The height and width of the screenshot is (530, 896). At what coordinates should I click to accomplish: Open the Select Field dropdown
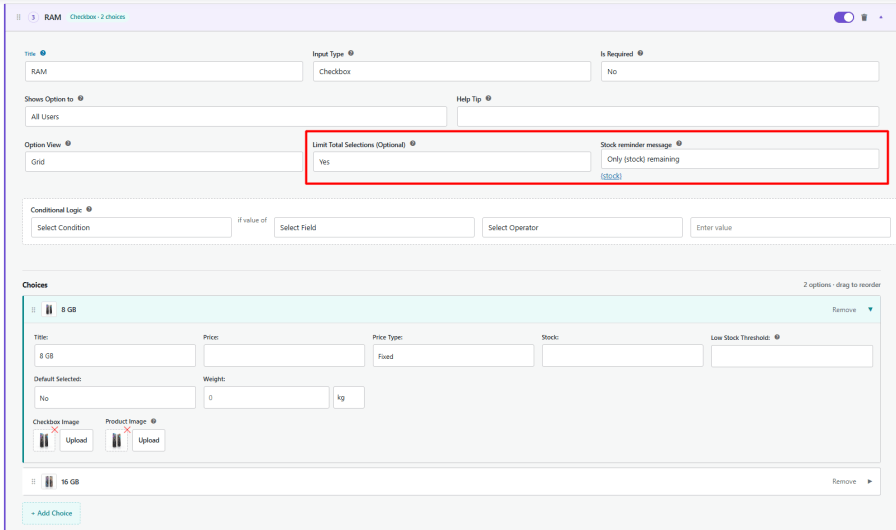click(x=374, y=227)
